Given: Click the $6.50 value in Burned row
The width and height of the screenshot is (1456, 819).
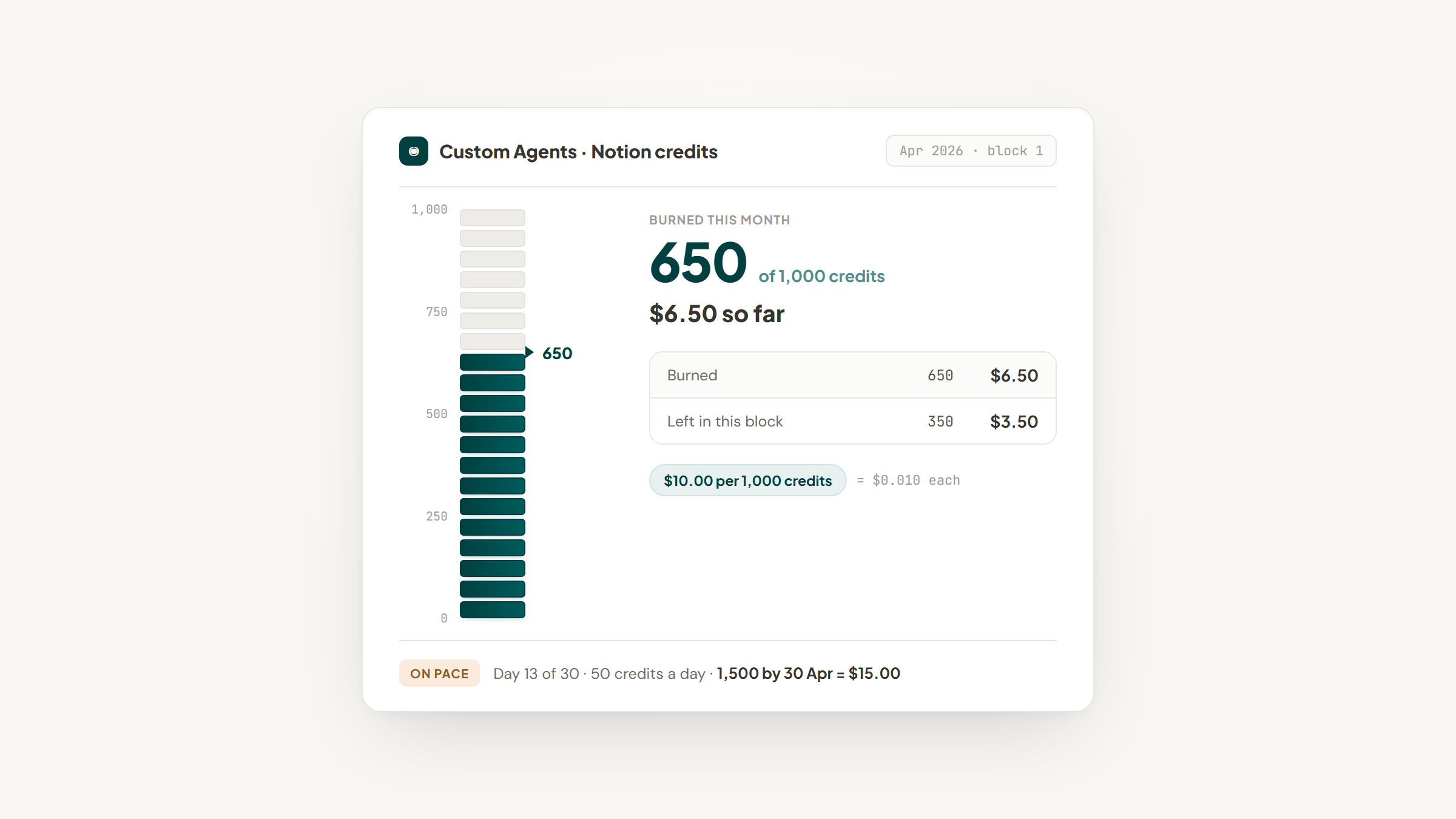Looking at the screenshot, I should [x=1014, y=376].
